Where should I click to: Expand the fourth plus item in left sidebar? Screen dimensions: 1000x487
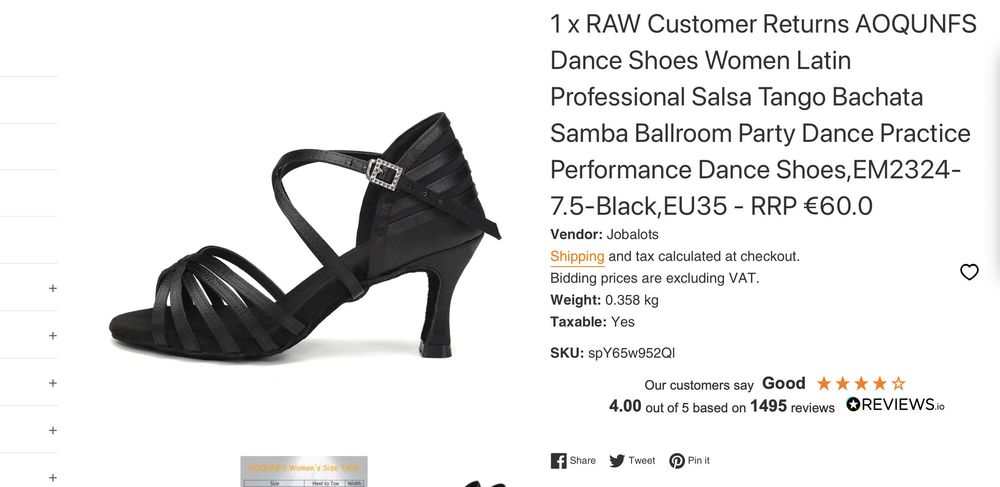point(53,430)
